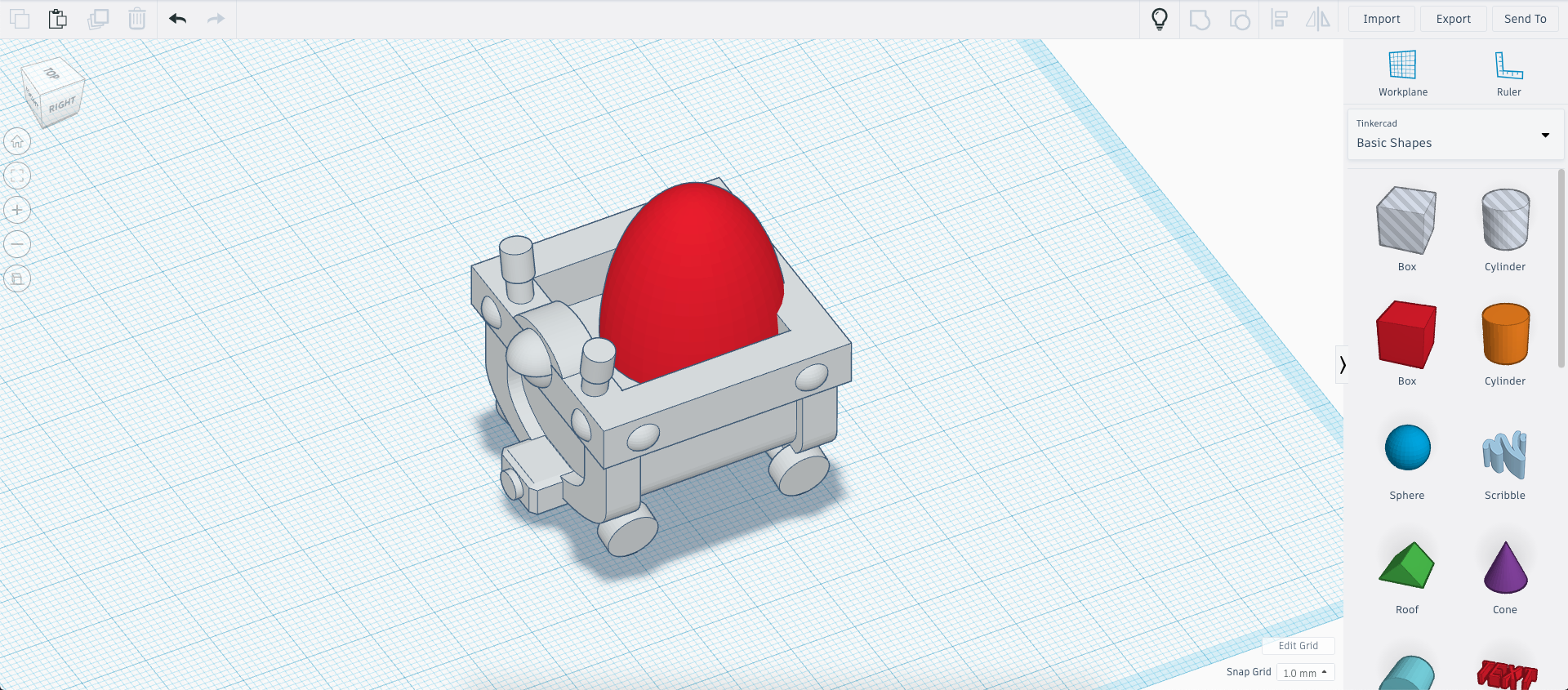Click the Paste icon in toolbar
Viewport: 1568px width, 690px height.
57,19
